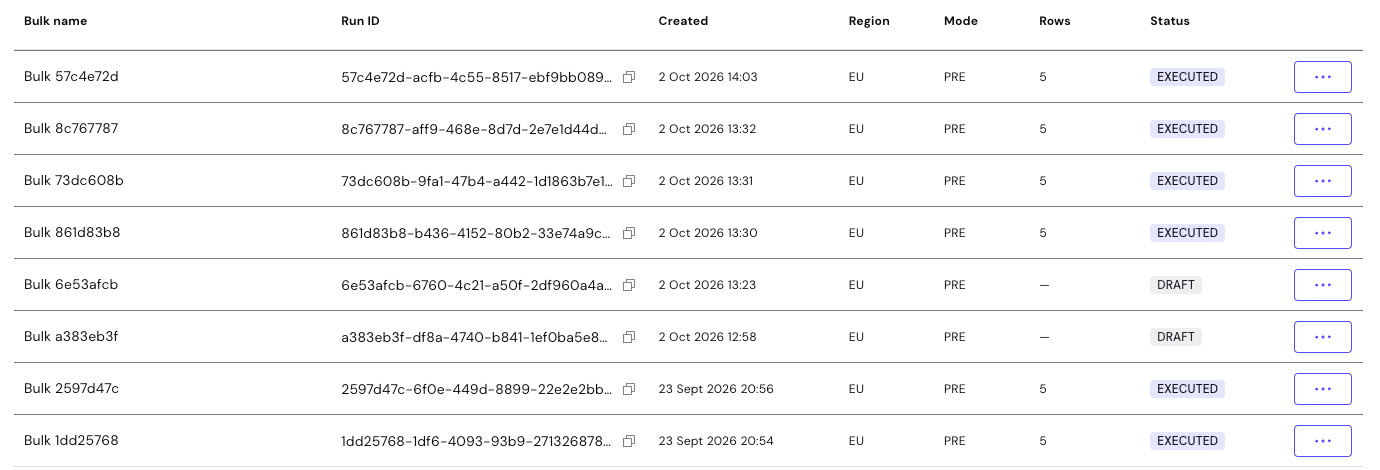Click created date 2 Oct 2026 14:03
The image size is (1380, 470).
point(708,77)
